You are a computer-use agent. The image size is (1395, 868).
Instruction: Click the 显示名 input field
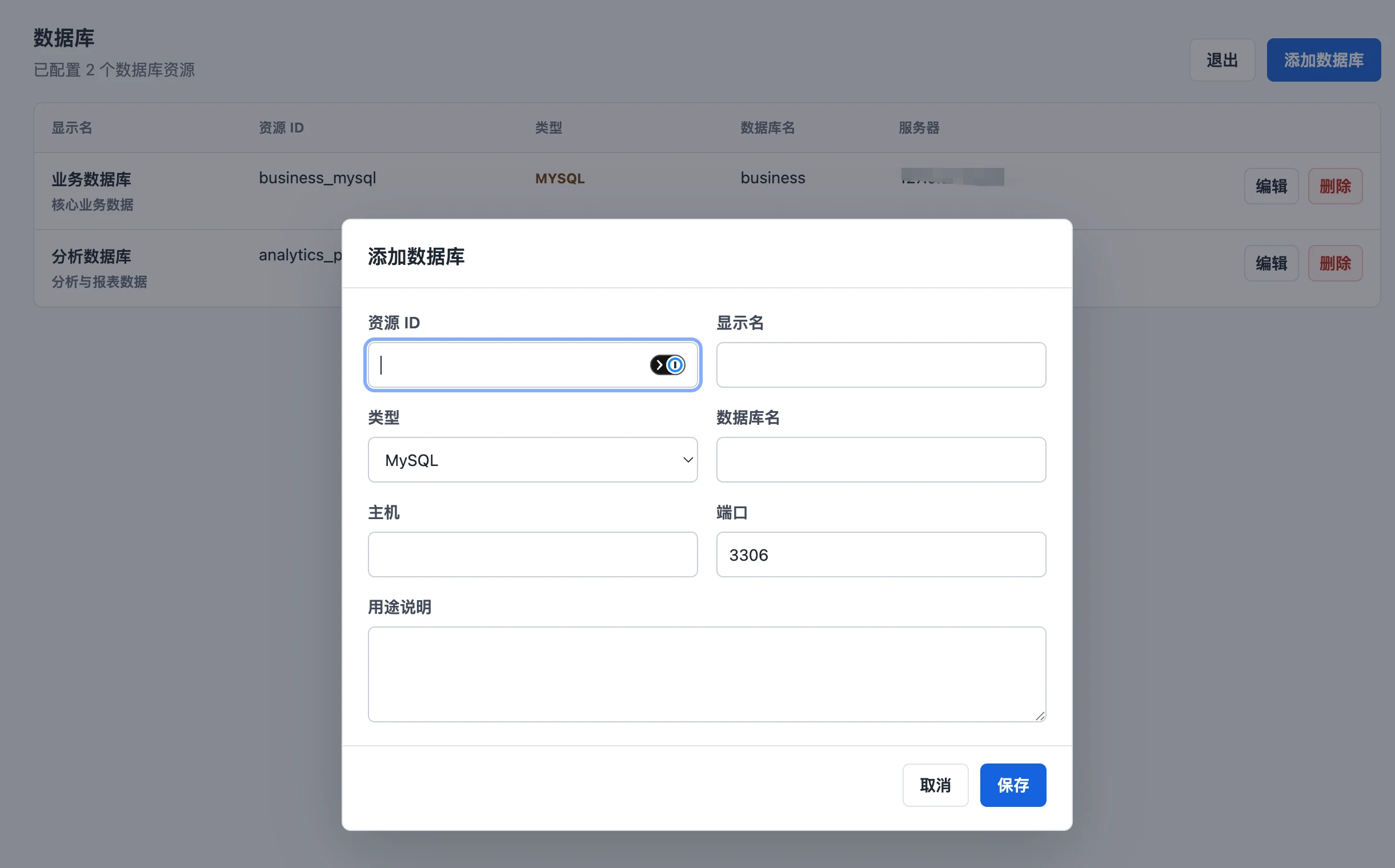(880, 365)
